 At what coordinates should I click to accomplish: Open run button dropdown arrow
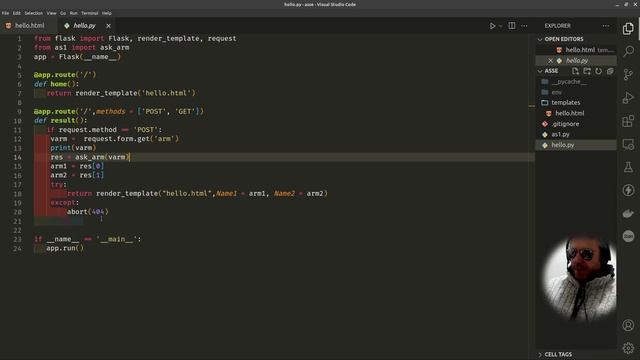pos(500,26)
